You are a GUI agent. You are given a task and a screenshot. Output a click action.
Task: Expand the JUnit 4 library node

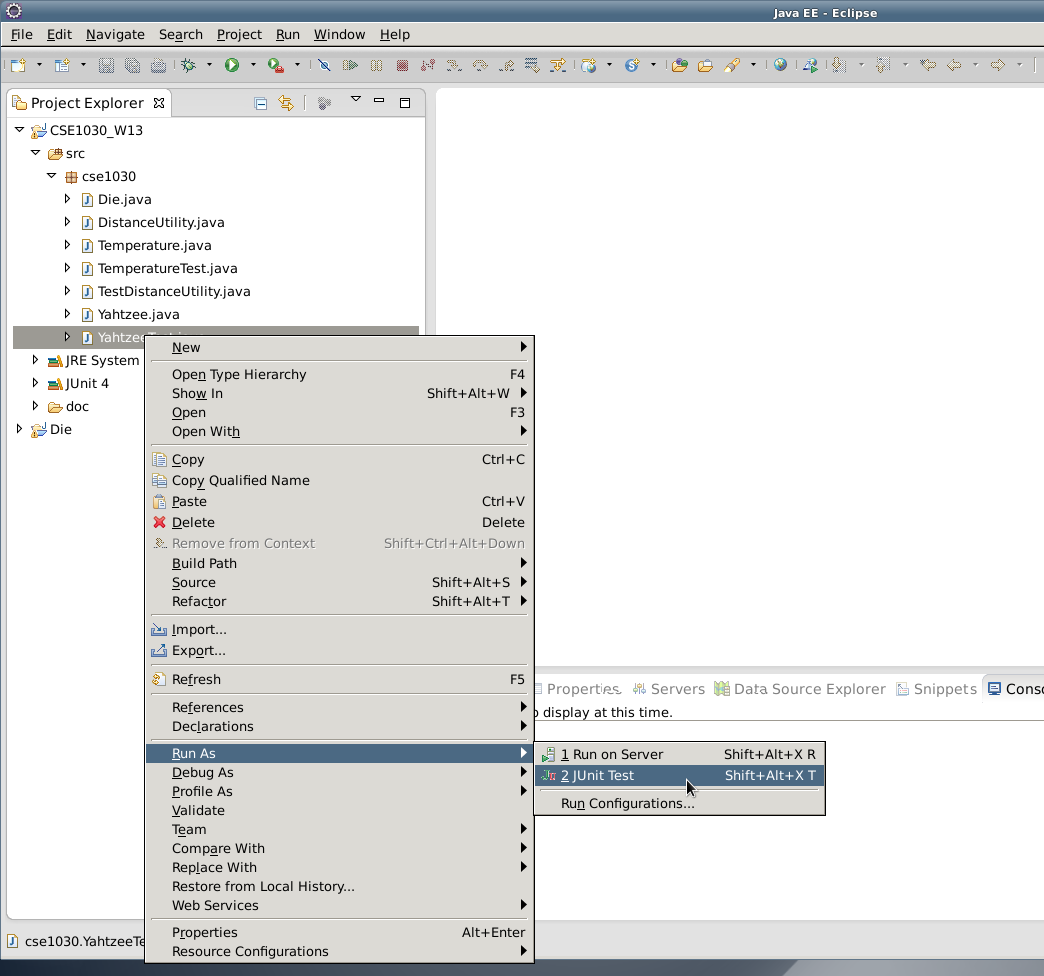pos(35,383)
